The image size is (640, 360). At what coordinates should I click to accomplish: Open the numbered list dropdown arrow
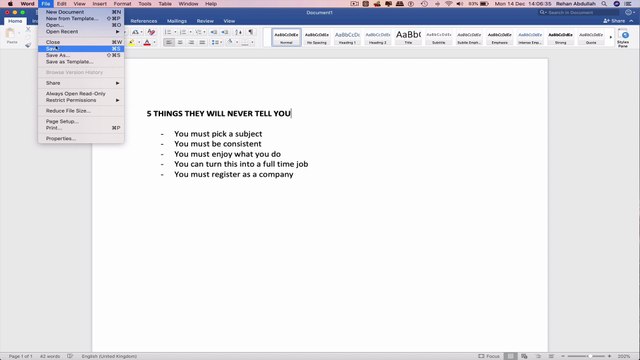pyautogui.click(x=190, y=32)
